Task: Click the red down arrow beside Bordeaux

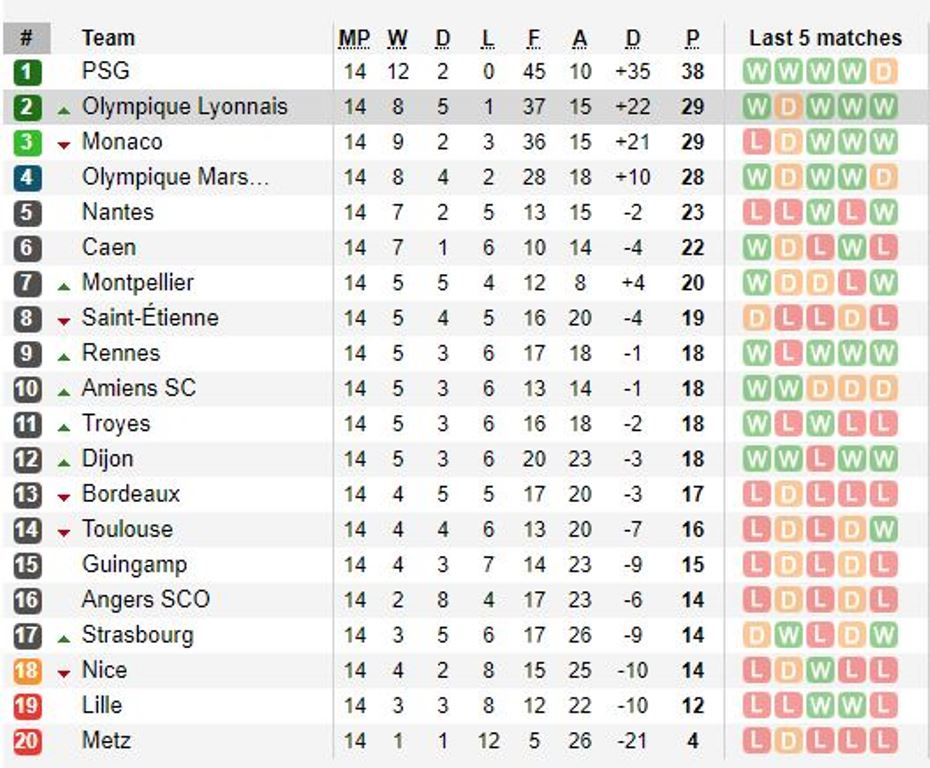Action: [x=63, y=498]
